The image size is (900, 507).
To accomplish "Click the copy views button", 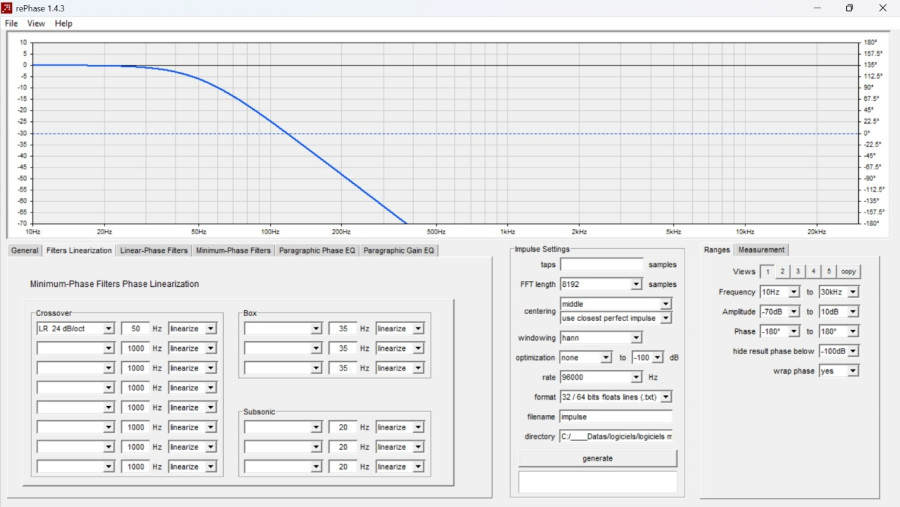I will click(x=848, y=272).
